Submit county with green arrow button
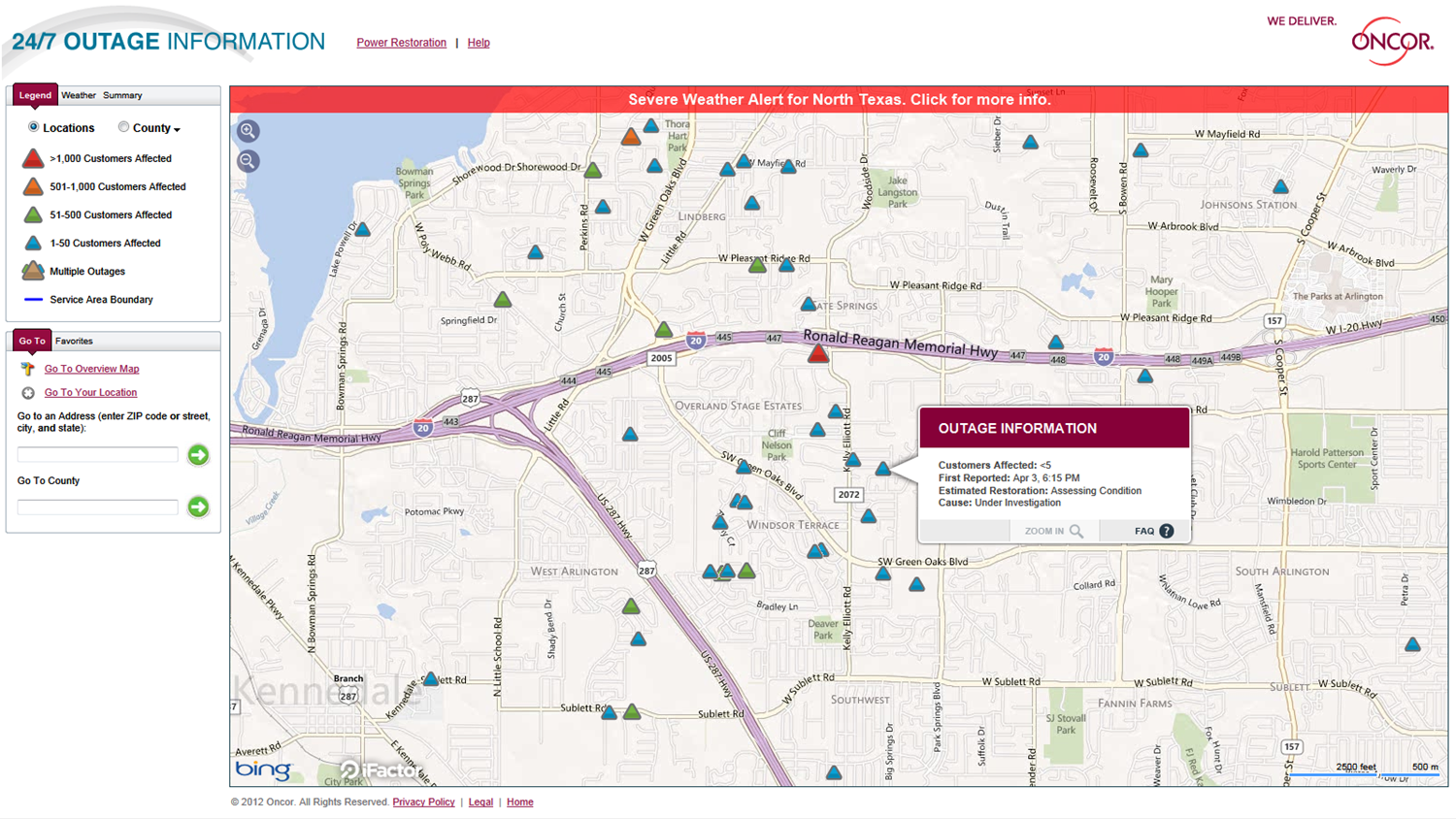1456x819 pixels. pyautogui.click(x=198, y=508)
